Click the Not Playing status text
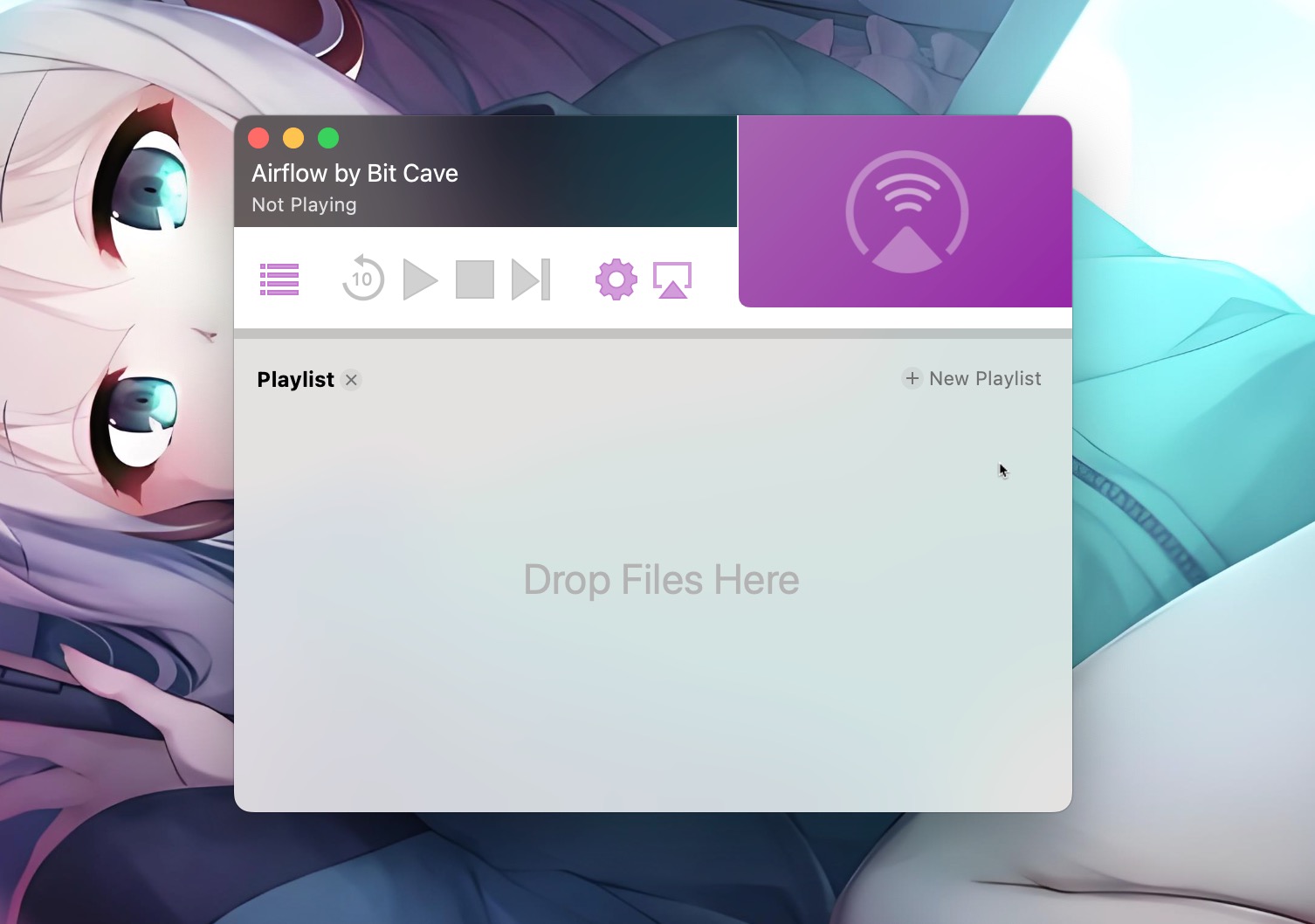 pyautogui.click(x=304, y=204)
